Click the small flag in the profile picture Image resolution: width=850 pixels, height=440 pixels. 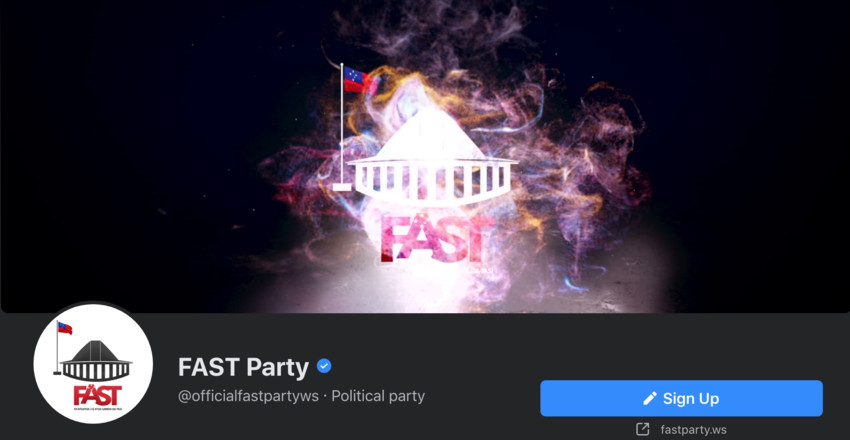coord(65,328)
